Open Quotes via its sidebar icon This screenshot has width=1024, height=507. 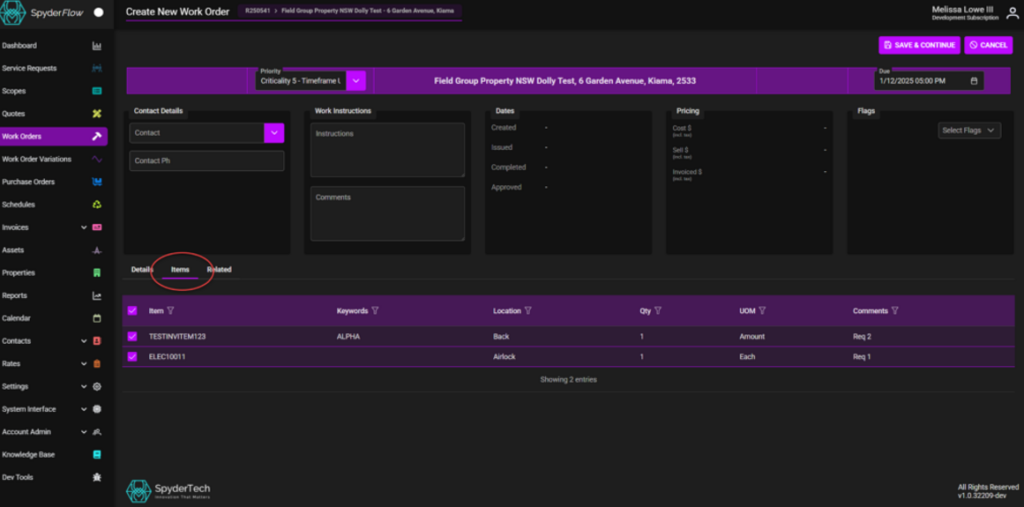click(x=97, y=114)
